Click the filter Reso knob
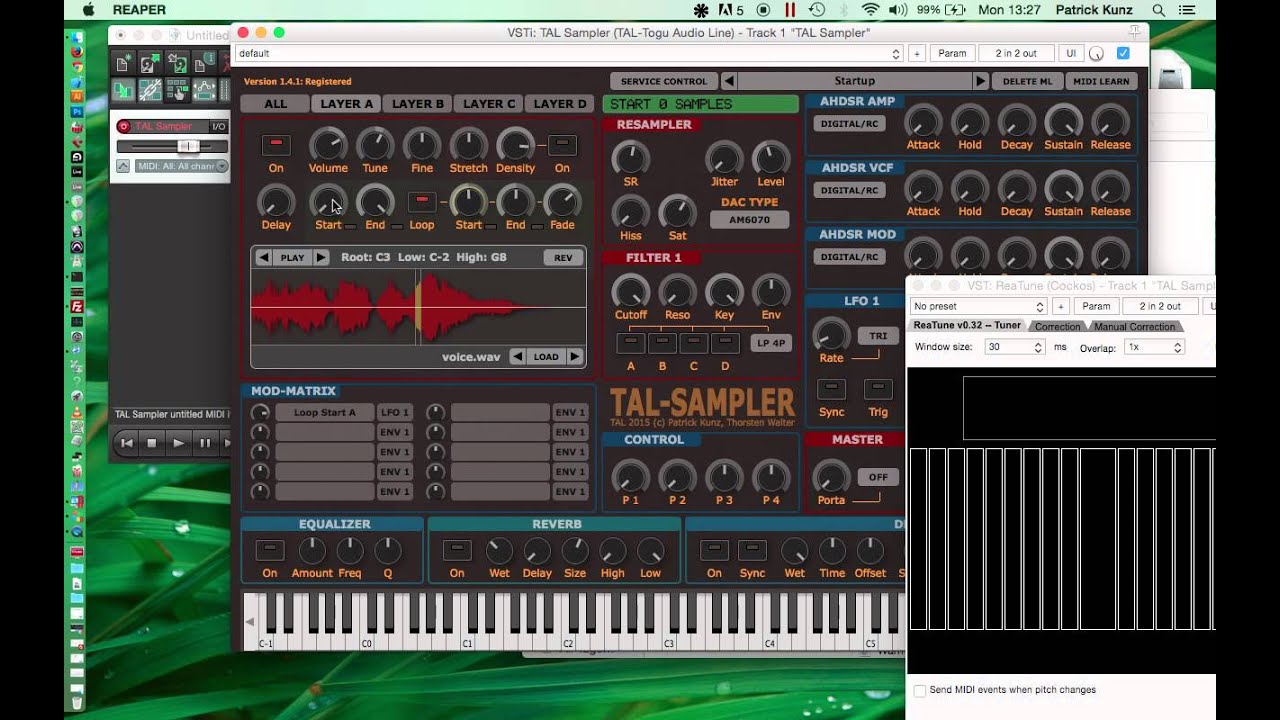This screenshot has height=720, width=1280. (x=677, y=291)
